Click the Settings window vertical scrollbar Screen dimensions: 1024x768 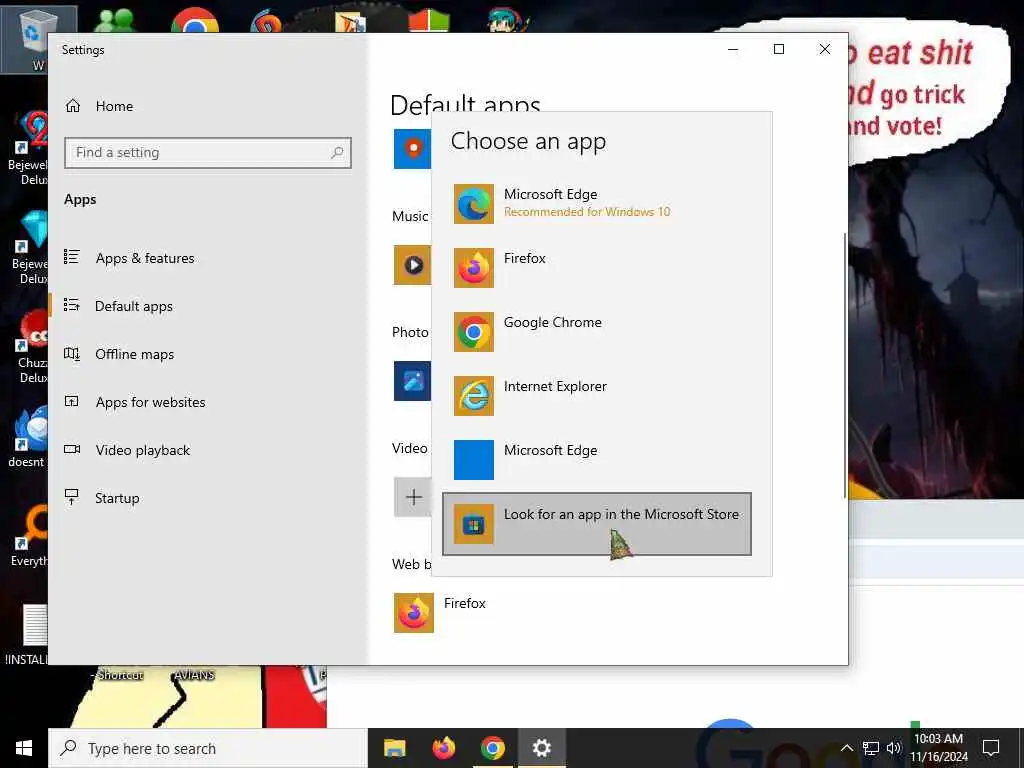845,366
